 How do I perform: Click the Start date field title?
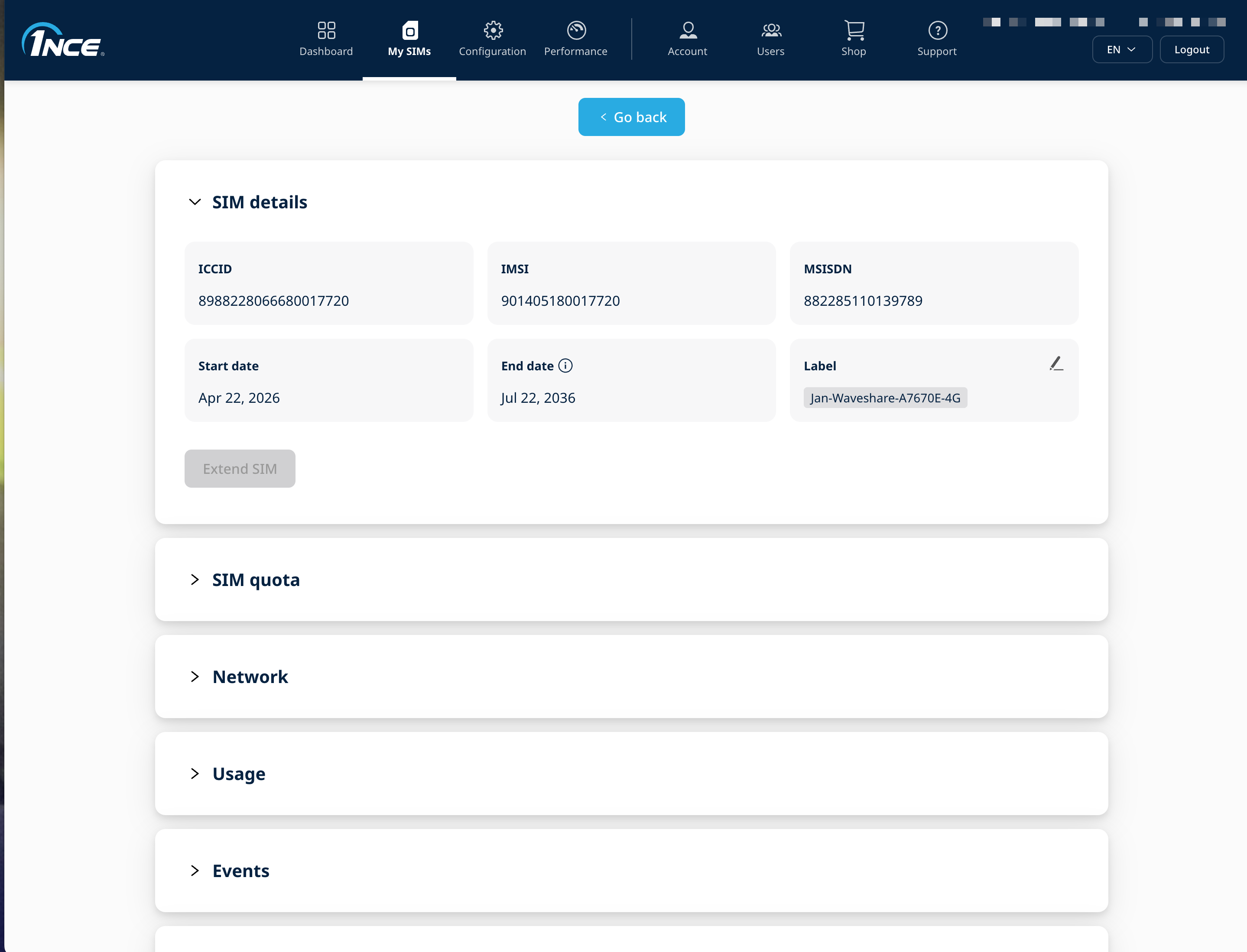pyautogui.click(x=228, y=366)
